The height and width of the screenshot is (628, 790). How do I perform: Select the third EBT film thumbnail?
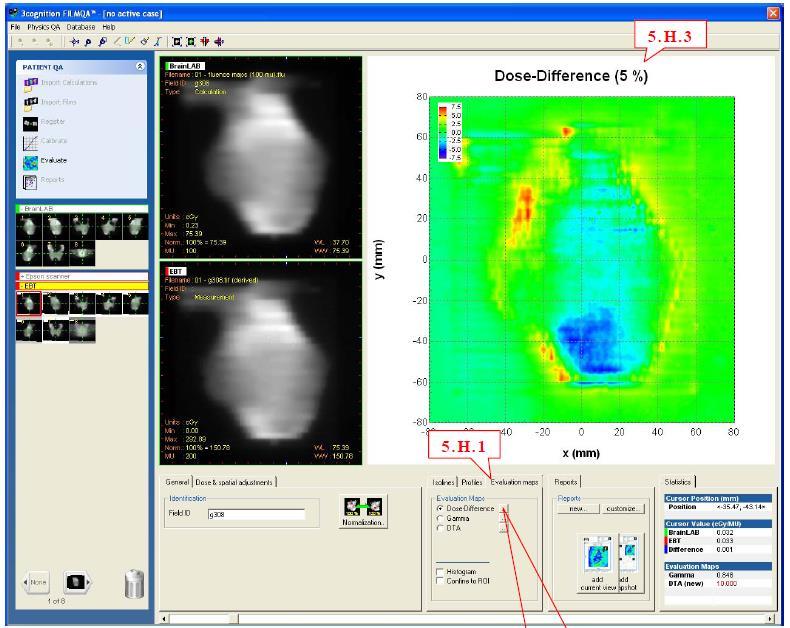[82, 304]
